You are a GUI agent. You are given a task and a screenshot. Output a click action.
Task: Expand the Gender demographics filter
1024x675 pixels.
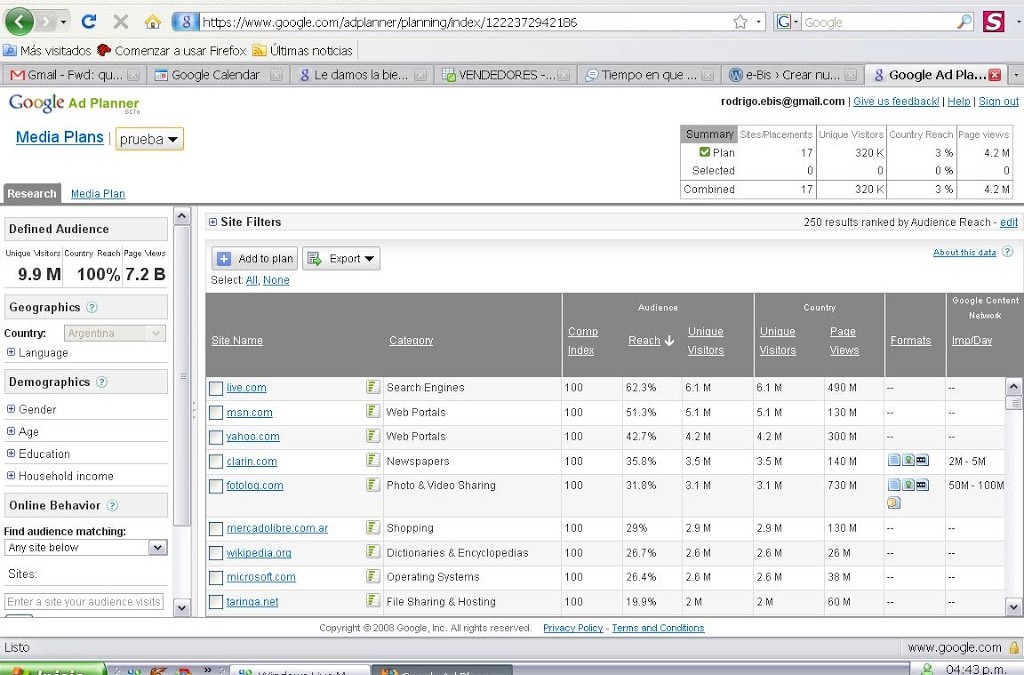[11, 409]
